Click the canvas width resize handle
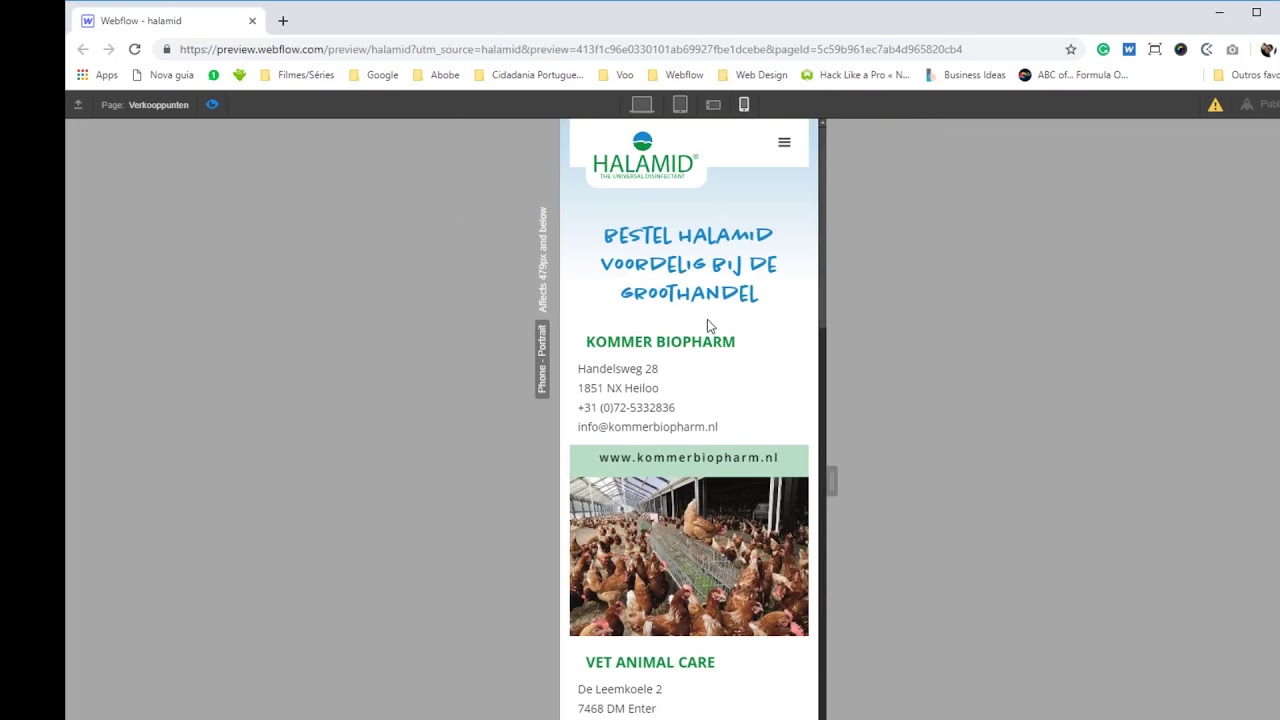Viewport: 1280px width, 720px height. (x=832, y=481)
